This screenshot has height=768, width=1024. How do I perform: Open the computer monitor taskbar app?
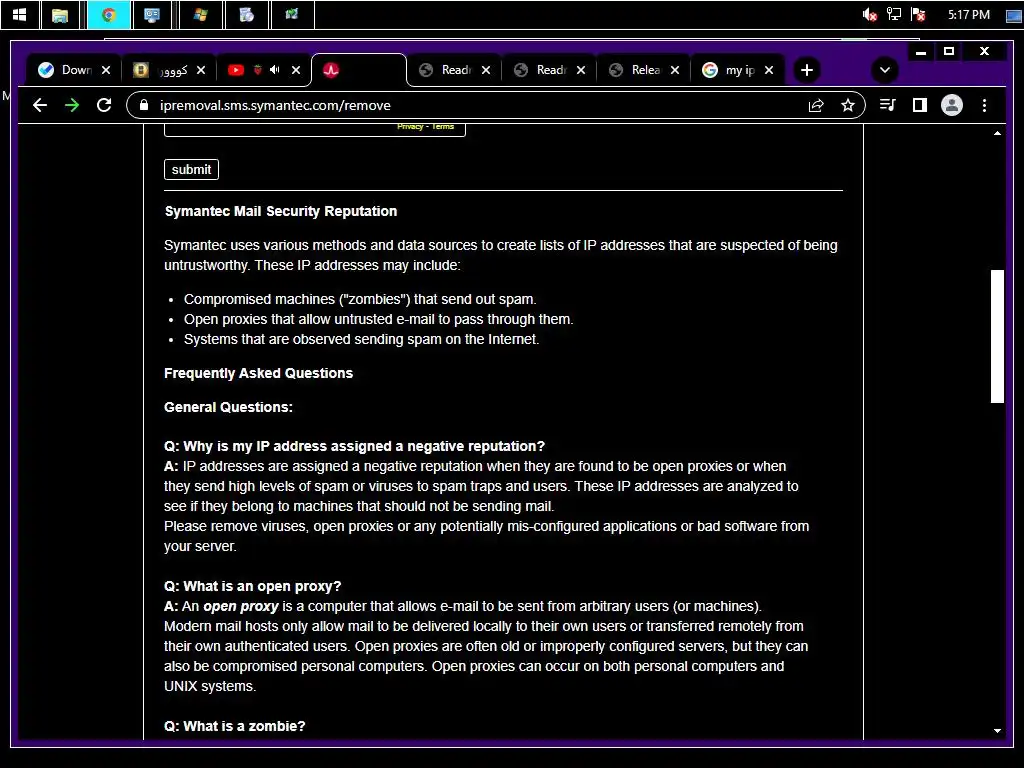click(152, 14)
